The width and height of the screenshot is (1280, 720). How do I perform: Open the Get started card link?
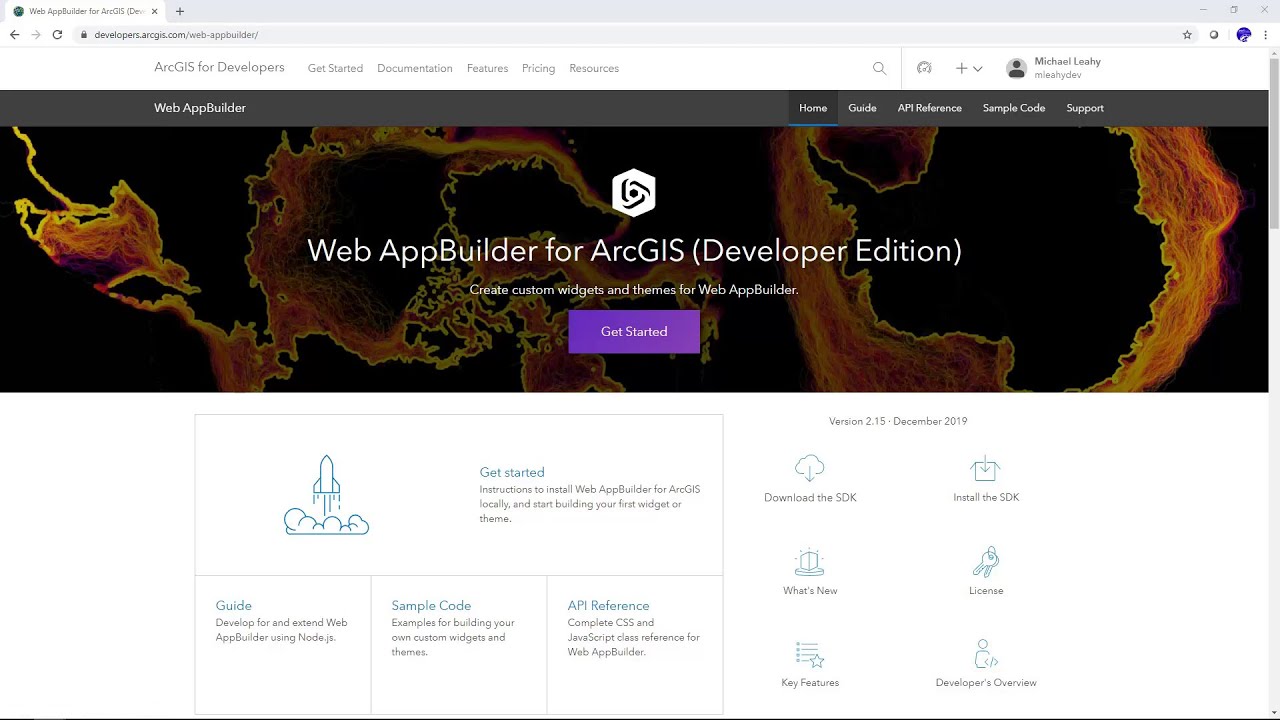pyautogui.click(x=512, y=472)
